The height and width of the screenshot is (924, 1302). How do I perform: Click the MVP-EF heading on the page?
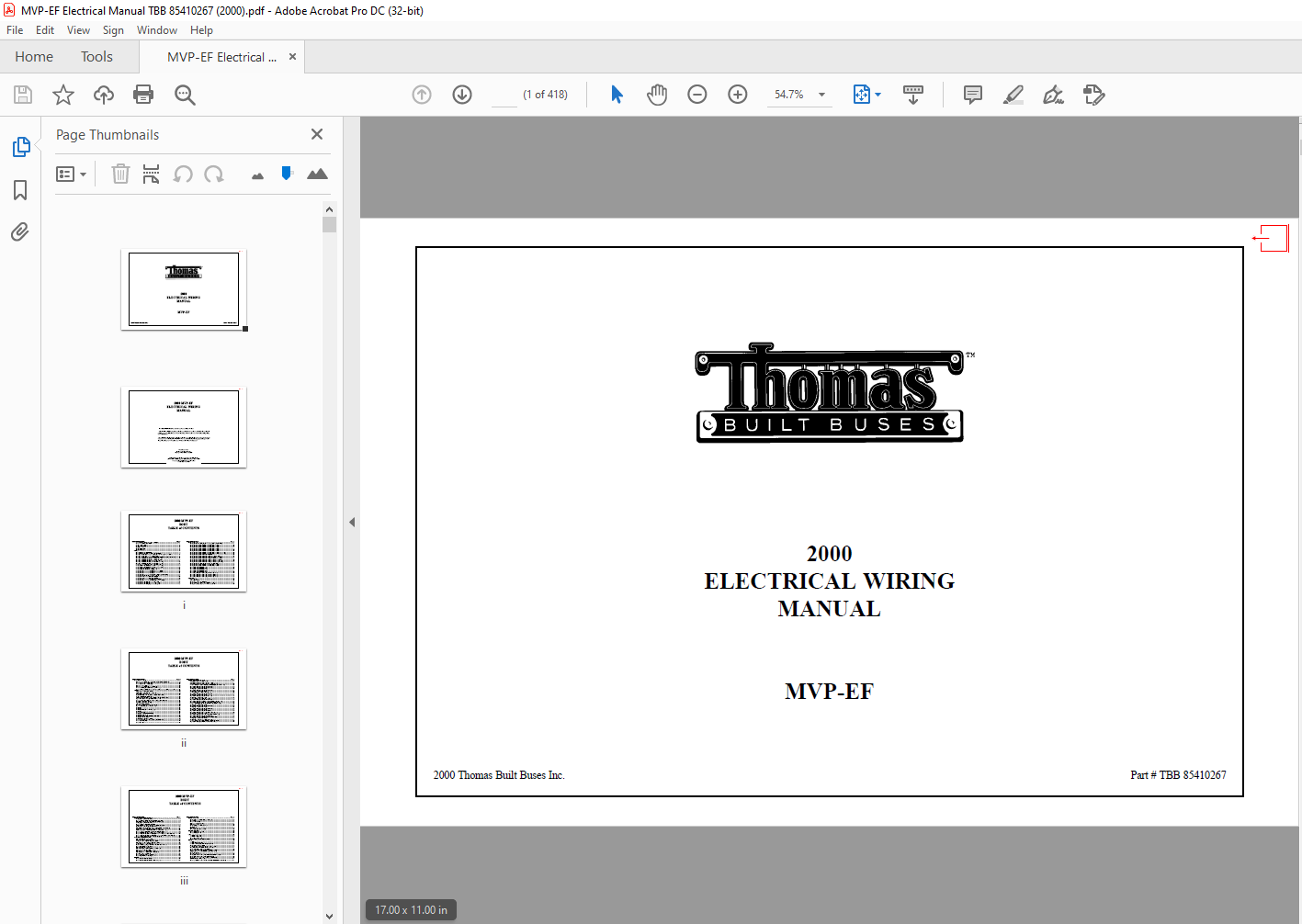[829, 692]
